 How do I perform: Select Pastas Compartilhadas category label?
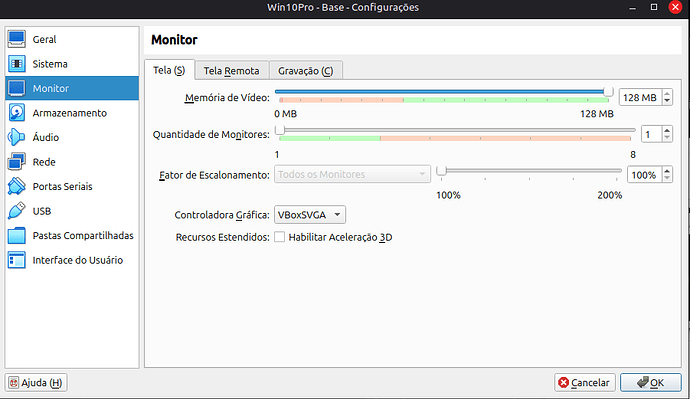click(x=83, y=236)
